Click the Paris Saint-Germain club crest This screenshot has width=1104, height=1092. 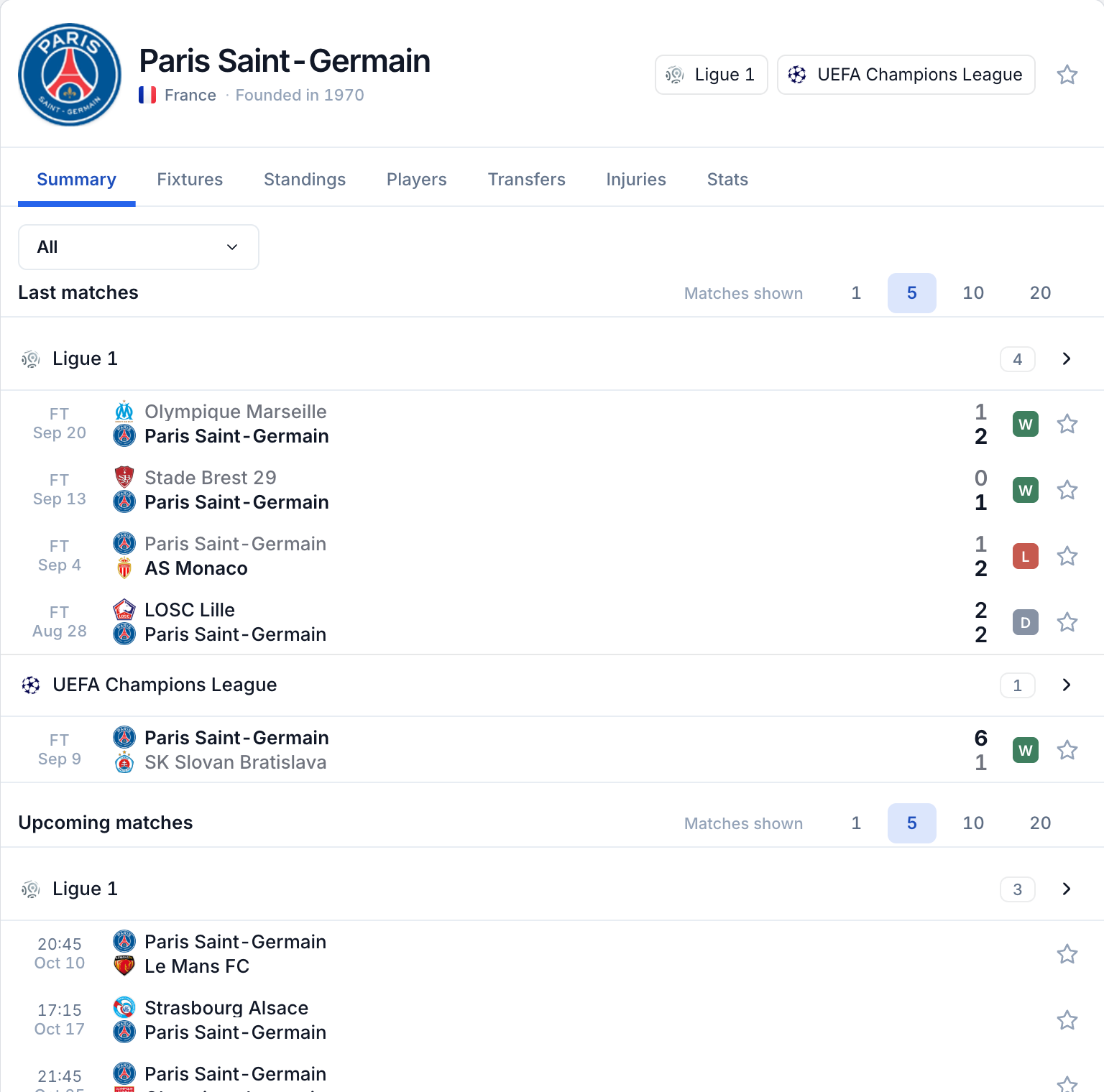tap(70, 75)
